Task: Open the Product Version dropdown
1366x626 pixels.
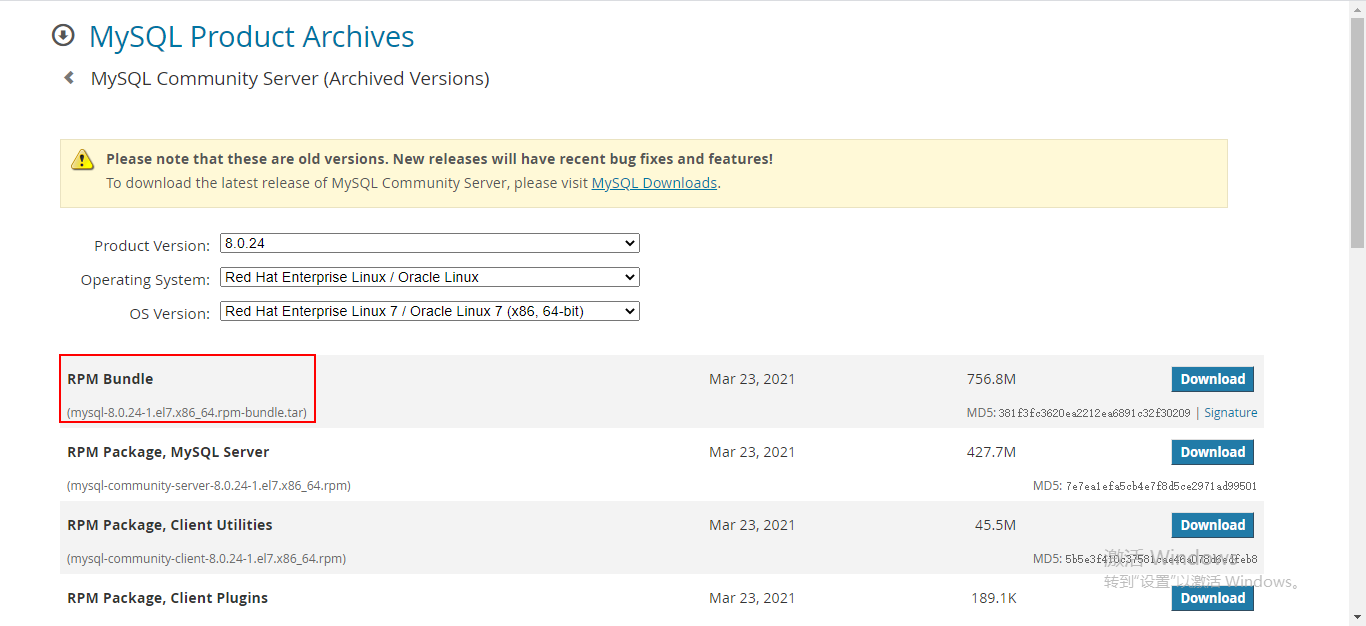Action: pos(429,243)
